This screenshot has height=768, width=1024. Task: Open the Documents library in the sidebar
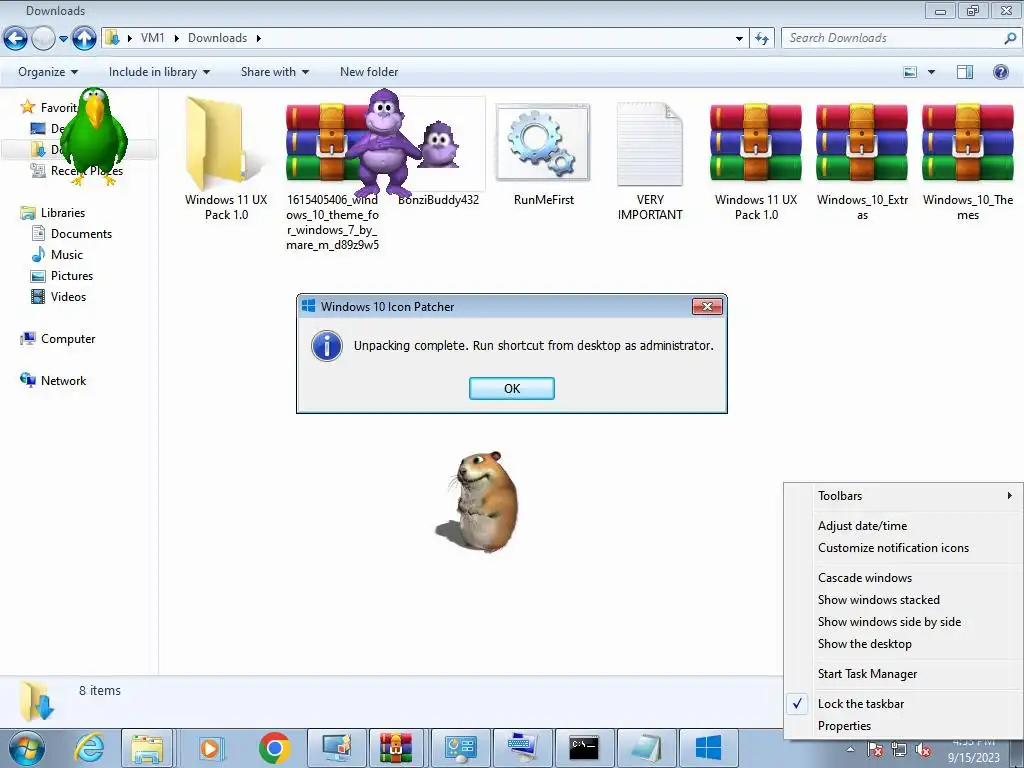click(x=72, y=234)
